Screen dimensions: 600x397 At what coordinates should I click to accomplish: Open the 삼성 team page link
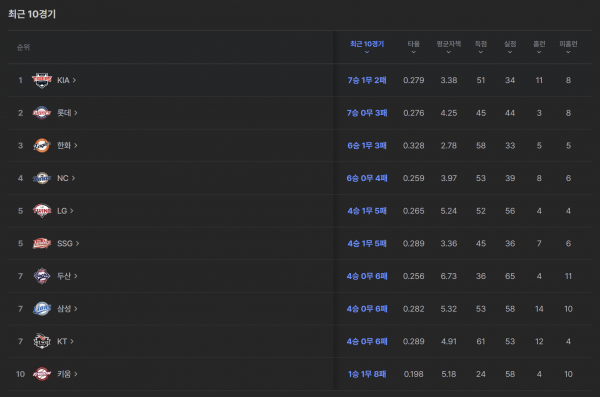coord(67,309)
